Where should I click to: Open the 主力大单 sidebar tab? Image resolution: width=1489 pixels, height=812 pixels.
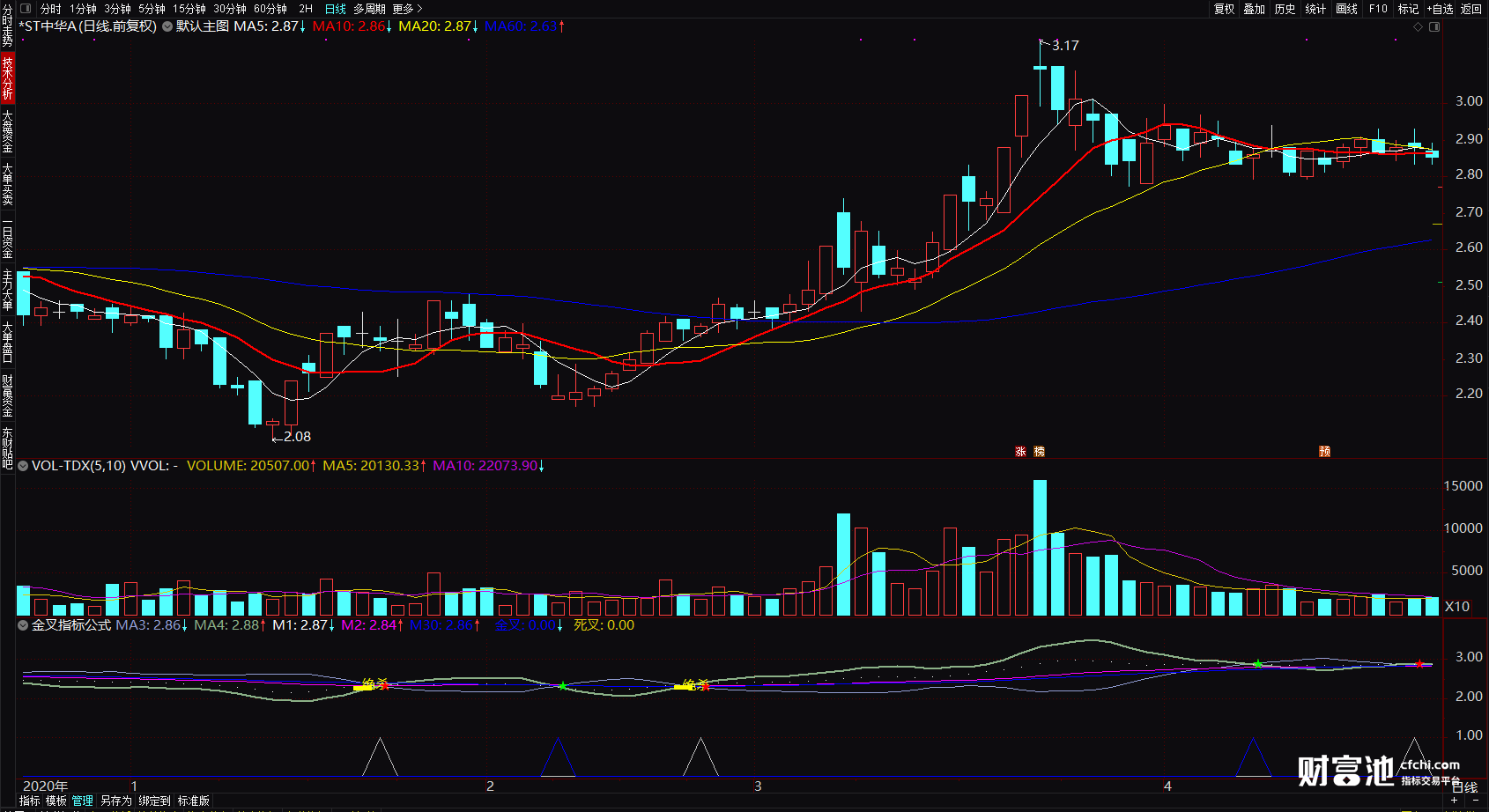point(7,291)
